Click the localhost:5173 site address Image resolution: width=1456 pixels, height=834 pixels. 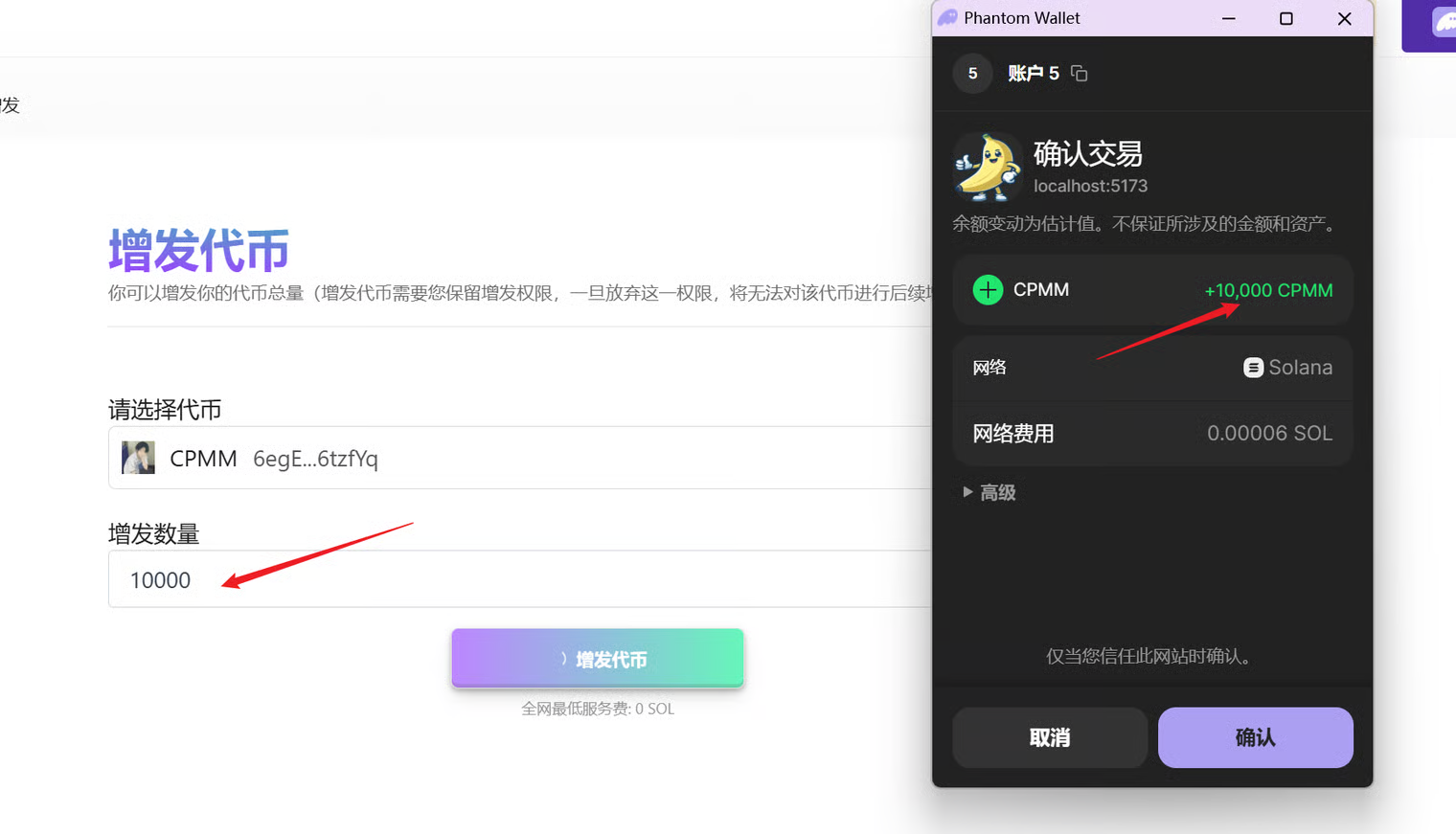click(x=1090, y=186)
